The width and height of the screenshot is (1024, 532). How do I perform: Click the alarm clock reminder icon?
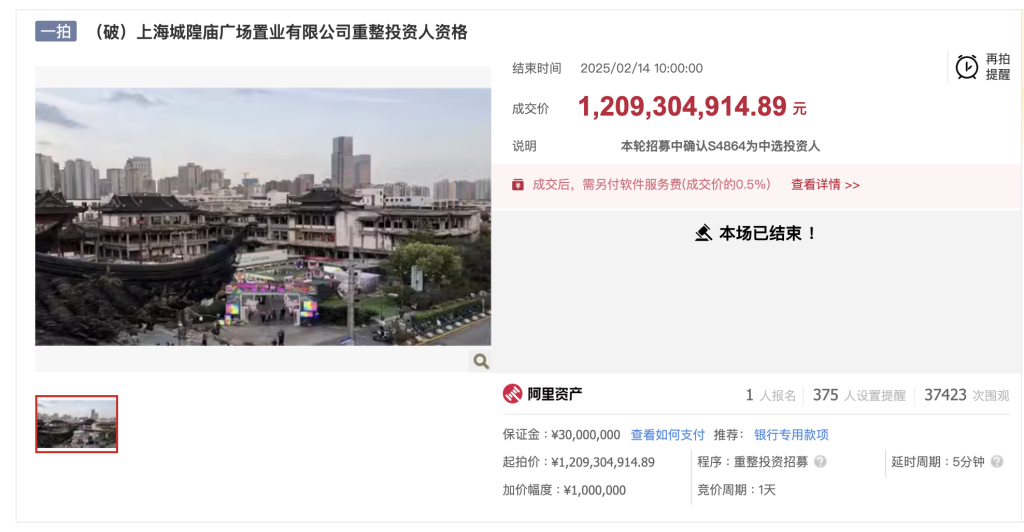pyautogui.click(x=967, y=67)
